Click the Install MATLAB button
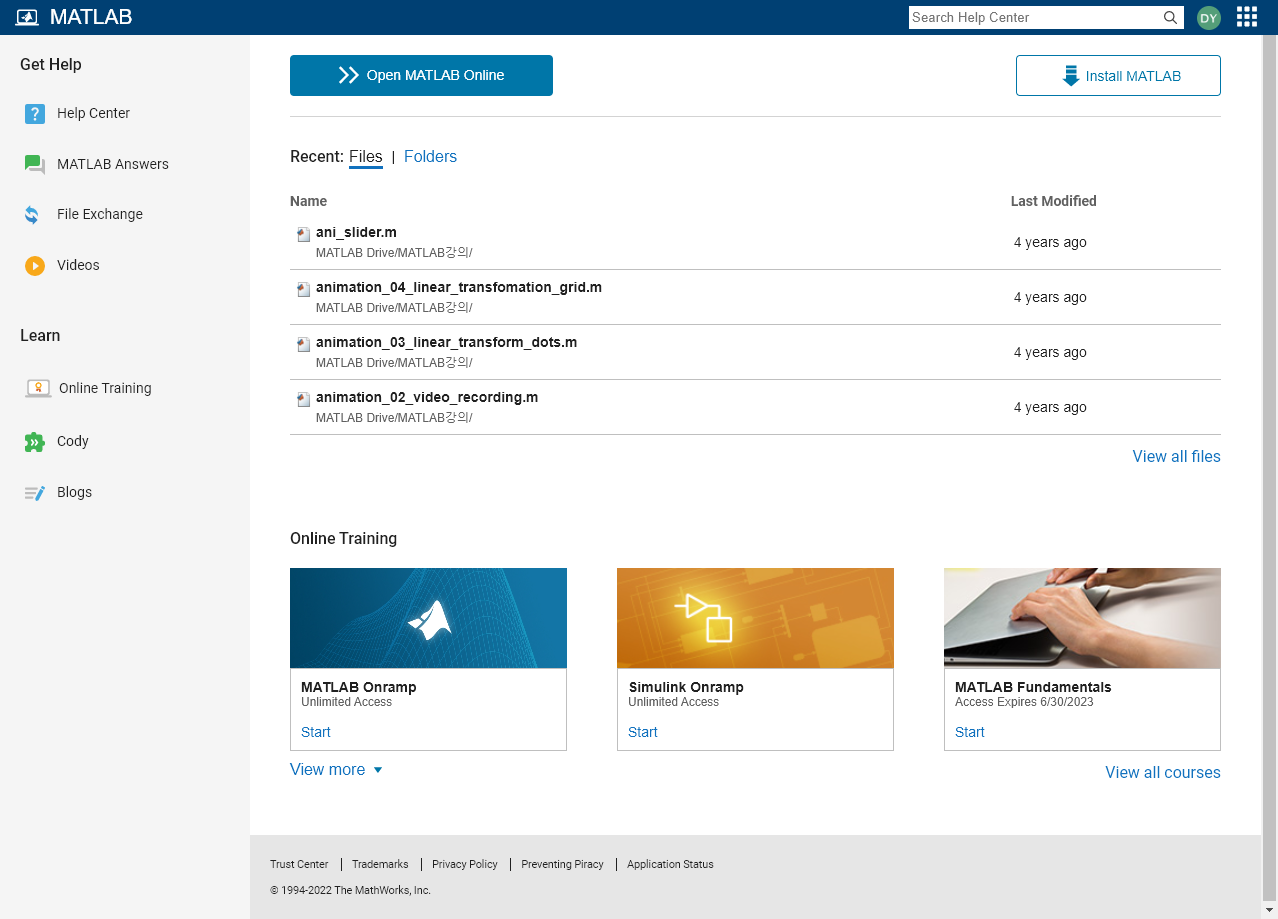The height and width of the screenshot is (919, 1278). (1118, 76)
